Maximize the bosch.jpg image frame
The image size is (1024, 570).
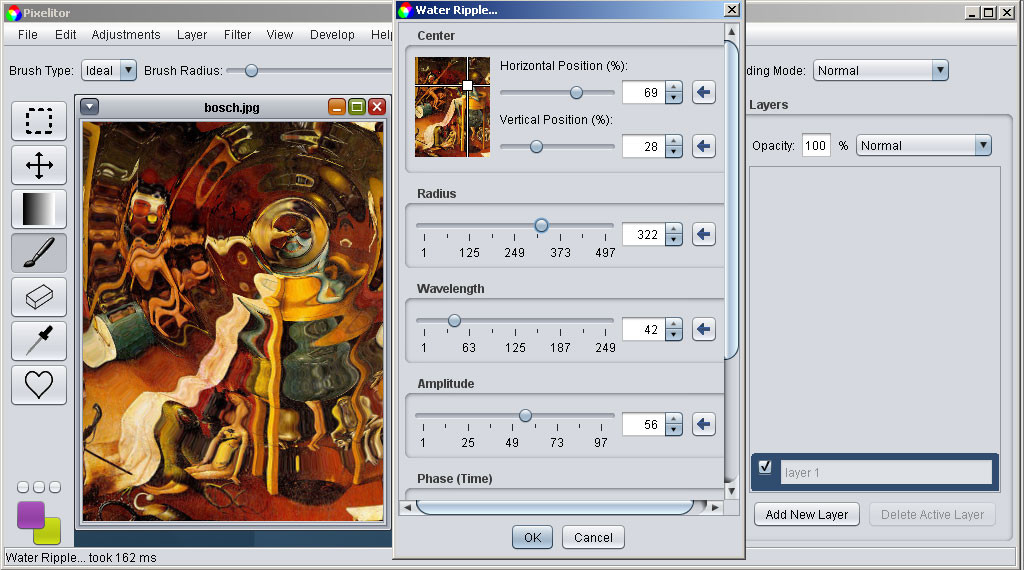(357, 107)
